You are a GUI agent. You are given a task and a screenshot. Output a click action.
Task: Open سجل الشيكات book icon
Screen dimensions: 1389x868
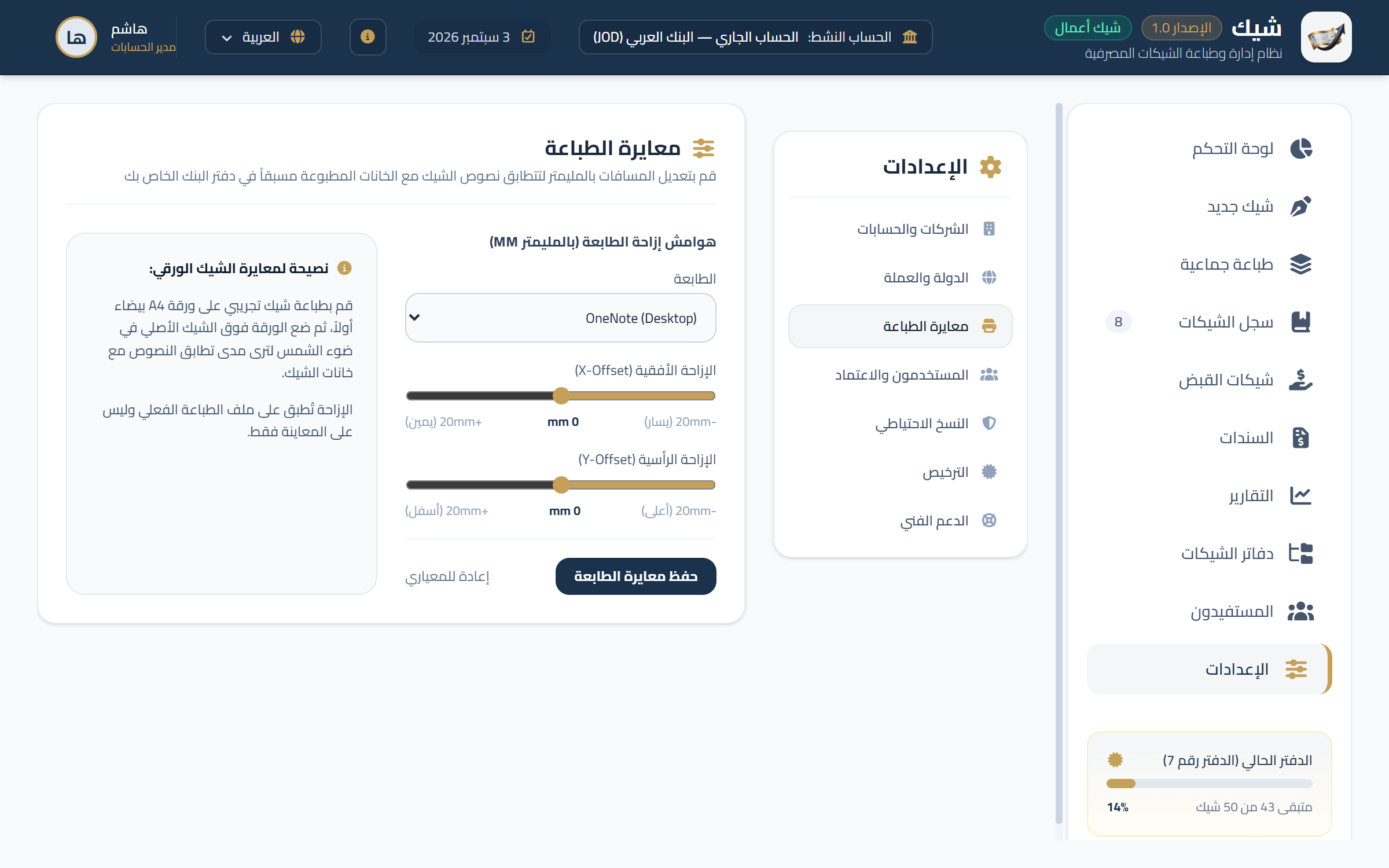pyautogui.click(x=1300, y=322)
